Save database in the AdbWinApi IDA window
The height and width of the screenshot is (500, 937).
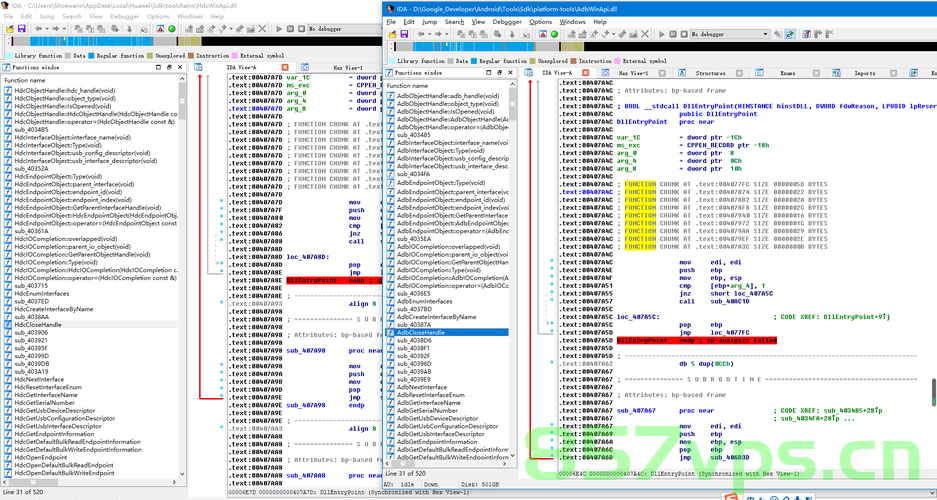tap(404, 34)
